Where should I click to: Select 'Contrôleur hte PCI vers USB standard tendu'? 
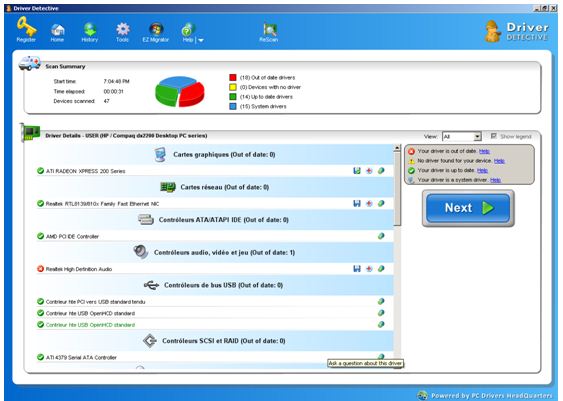[x=214, y=302]
